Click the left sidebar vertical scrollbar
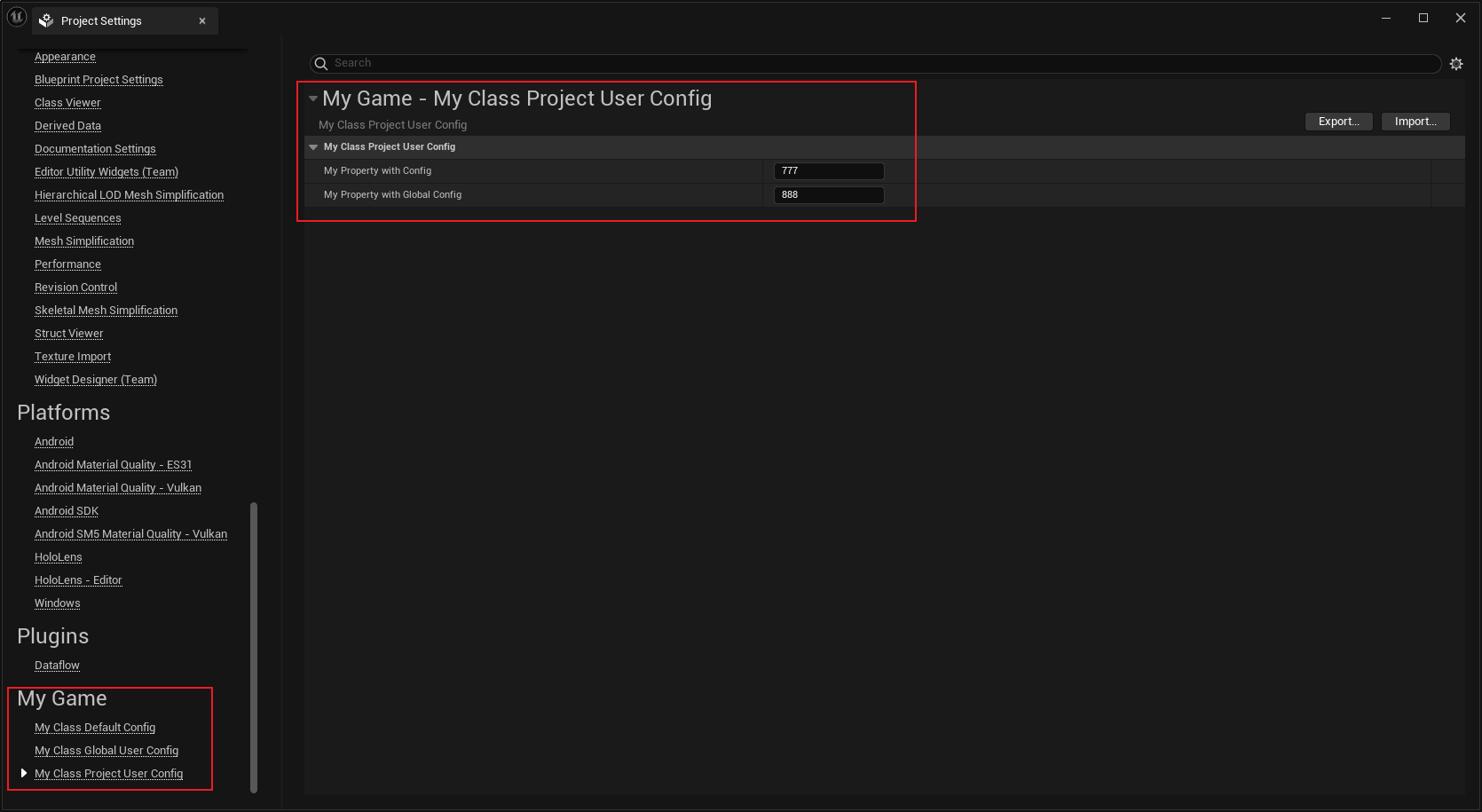The height and width of the screenshot is (812, 1482). 254,646
